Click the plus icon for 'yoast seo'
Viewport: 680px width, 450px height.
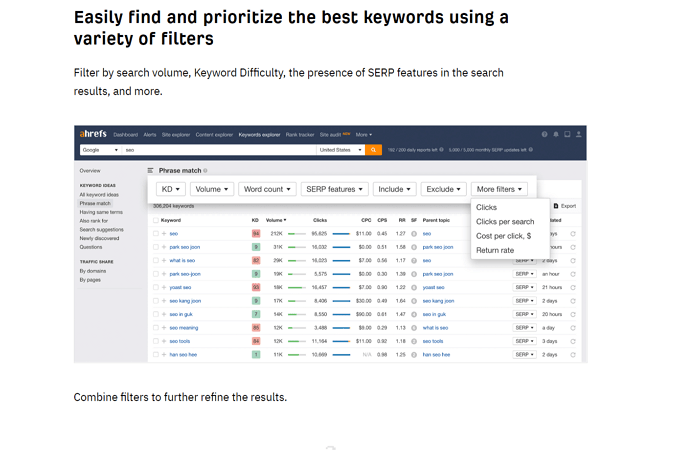tap(164, 287)
